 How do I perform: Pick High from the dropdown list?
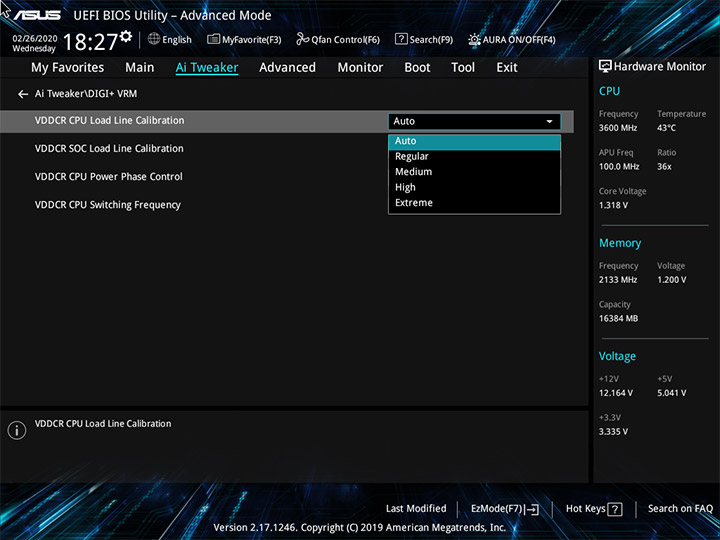pos(474,187)
